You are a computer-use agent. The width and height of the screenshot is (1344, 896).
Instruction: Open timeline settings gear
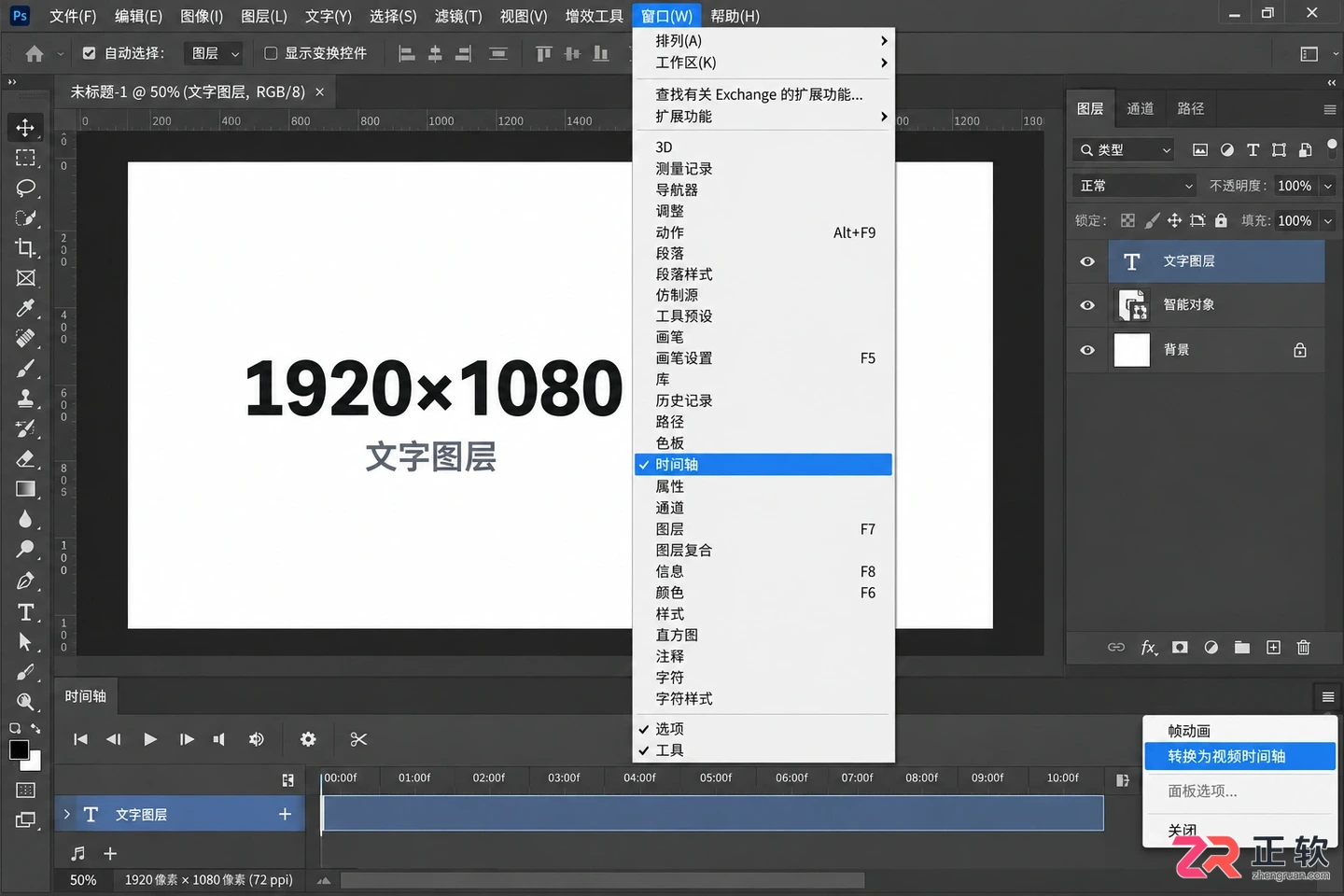point(308,739)
